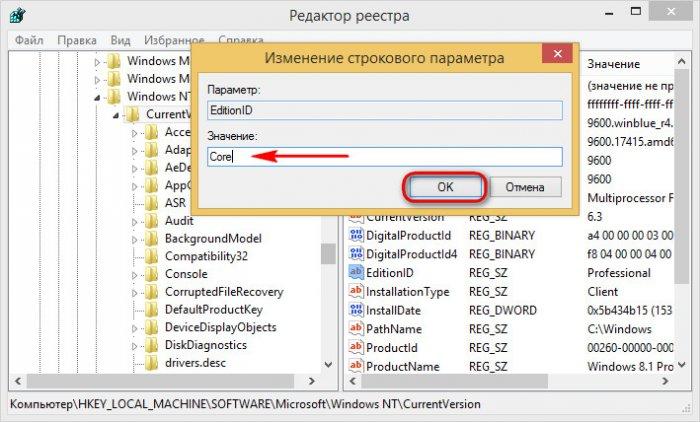The image size is (700, 422).
Task: Click the InstallationType string value icon
Action: click(356, 291)
